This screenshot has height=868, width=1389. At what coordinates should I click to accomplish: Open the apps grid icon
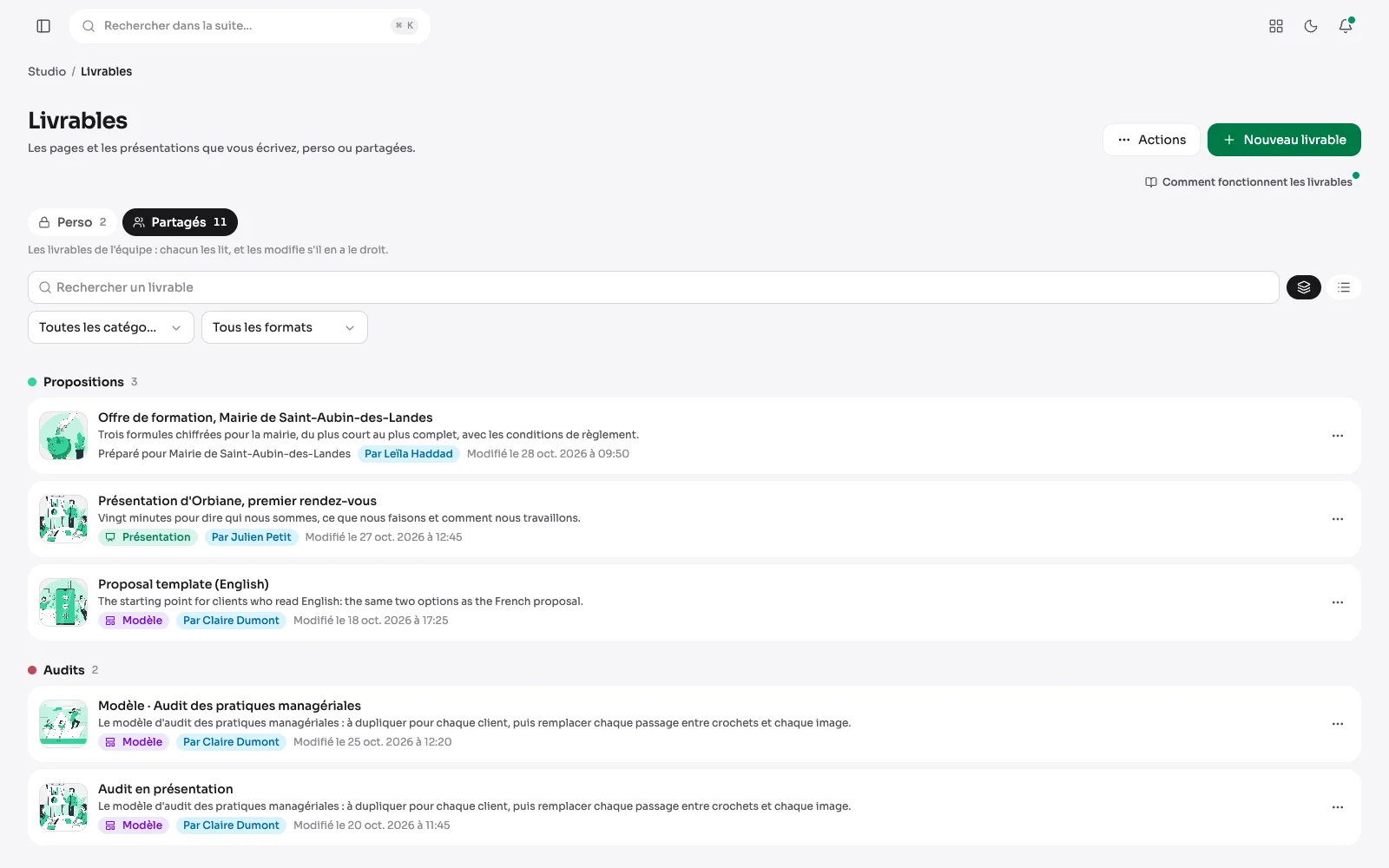coord(1276,26)
